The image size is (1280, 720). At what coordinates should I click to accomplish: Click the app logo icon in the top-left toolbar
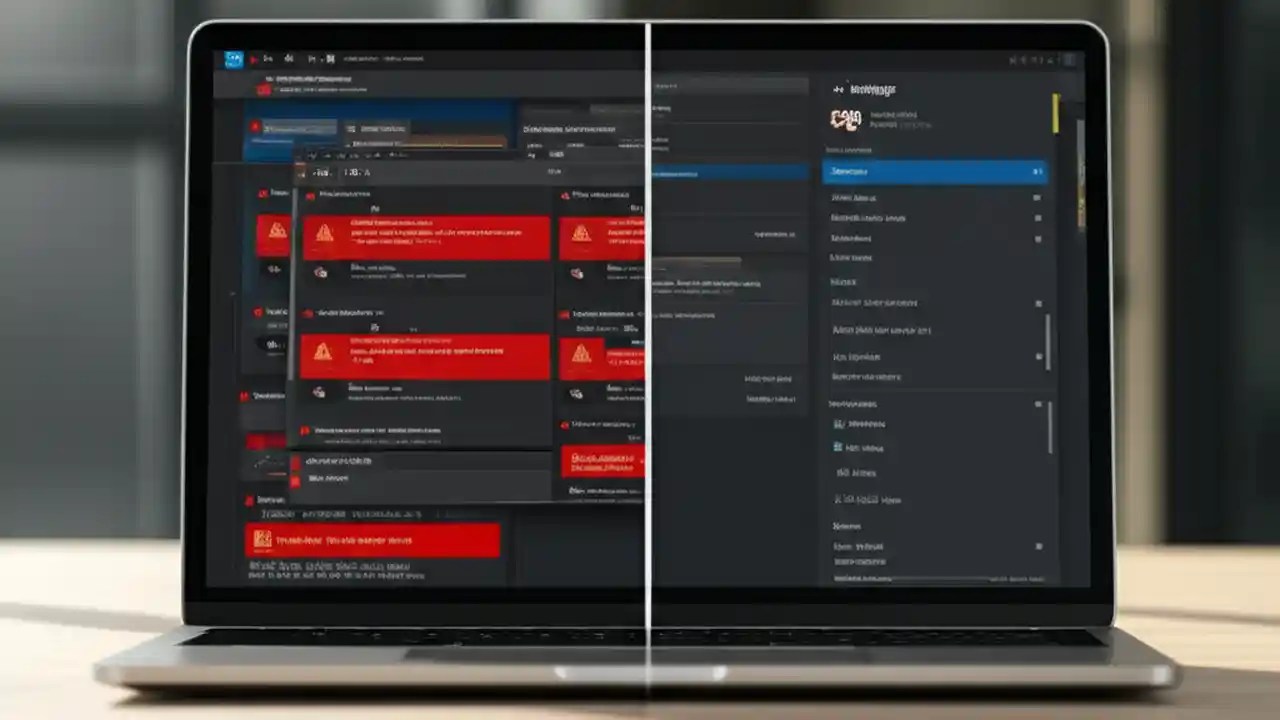pyautogui.click(x=233, y=60)
